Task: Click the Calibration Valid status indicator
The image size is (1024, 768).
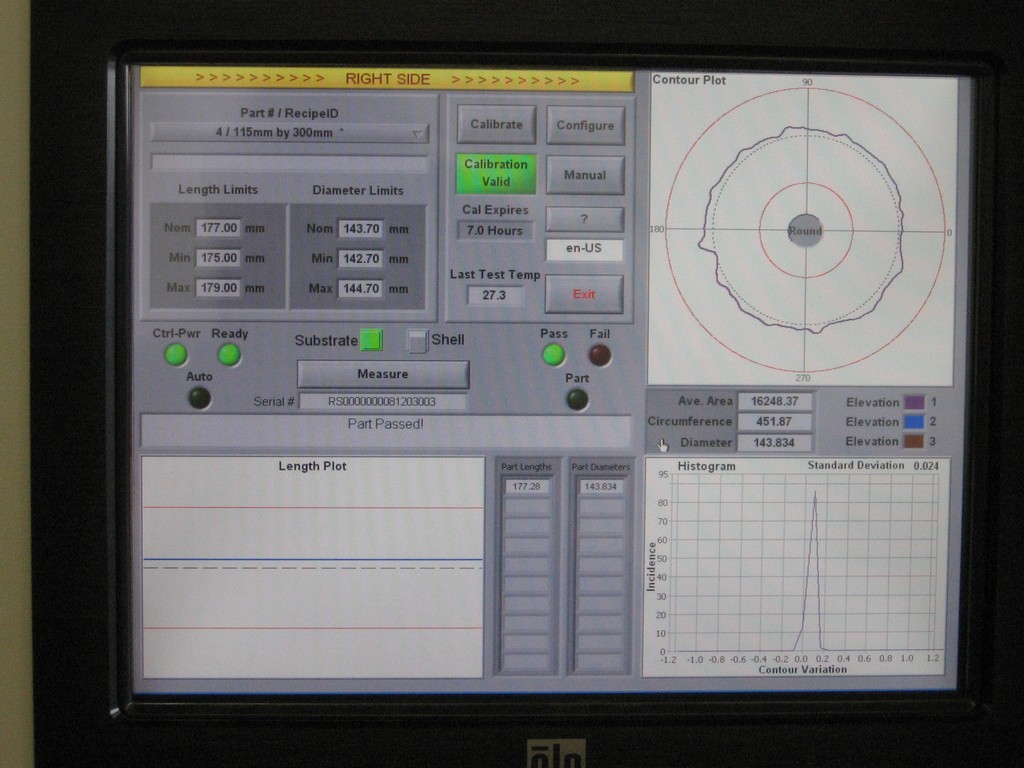Action: click(496, 173)
